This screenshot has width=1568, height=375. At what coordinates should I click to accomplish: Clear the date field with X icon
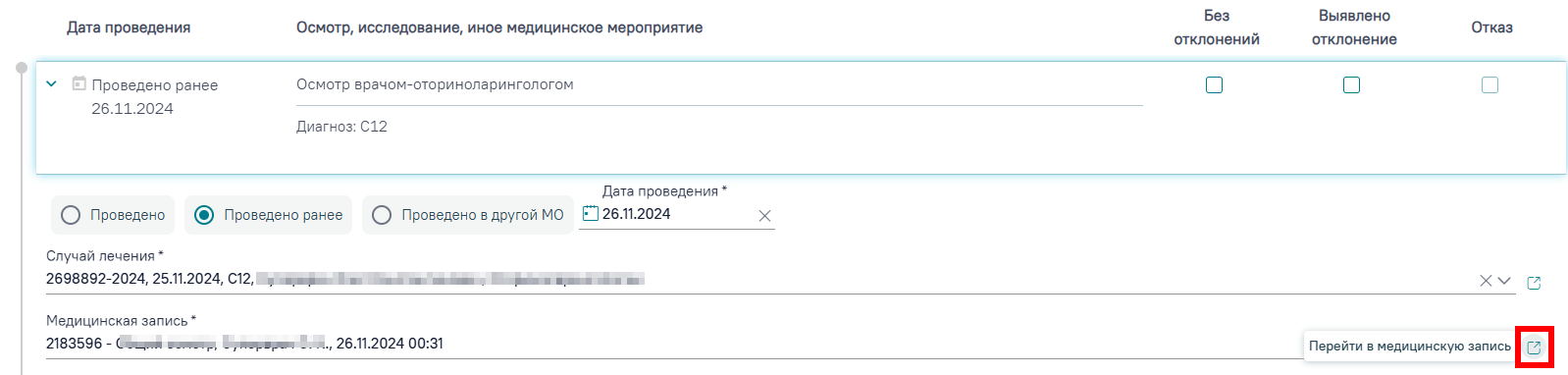(764, 216)
